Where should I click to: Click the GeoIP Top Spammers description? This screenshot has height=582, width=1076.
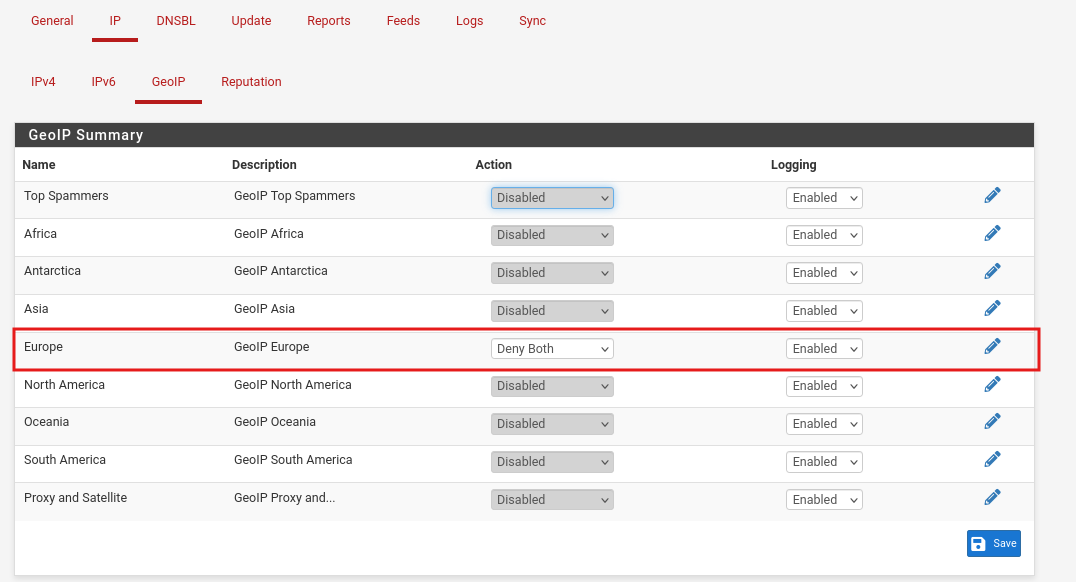(x=294, y=196)
